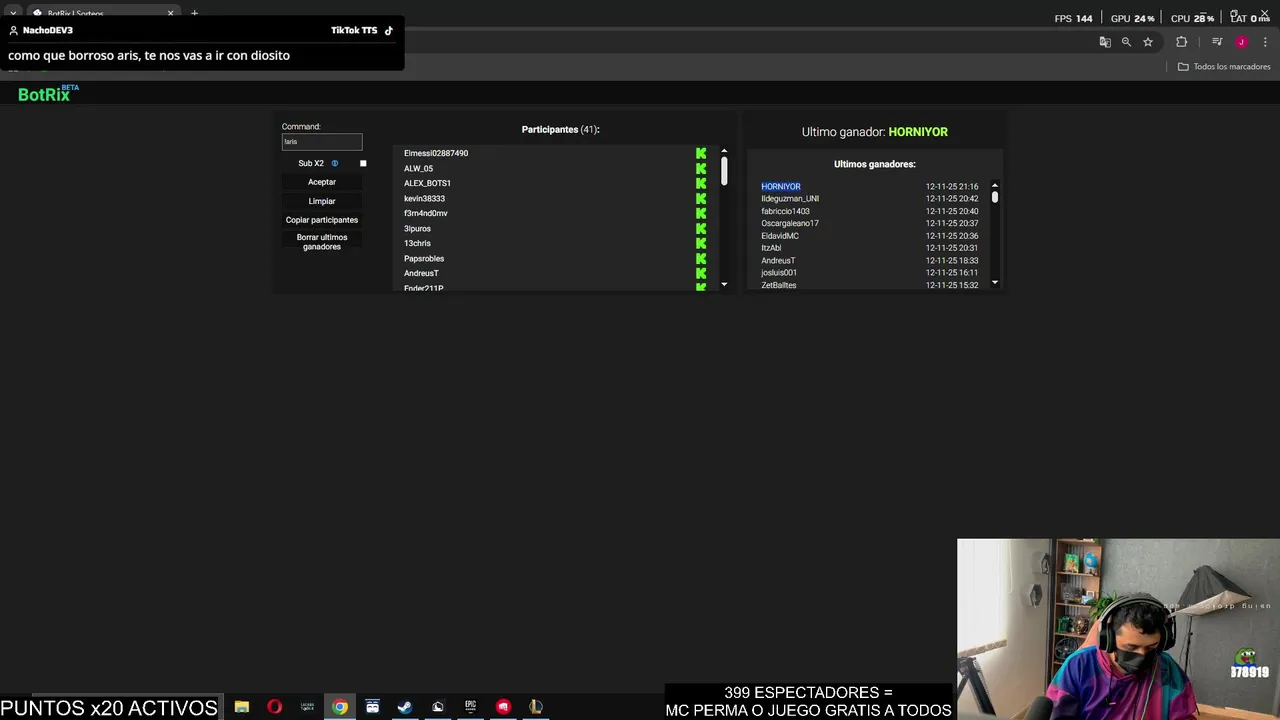Click winner fabriccio1403
Image resolution: width=1280 pixels, height=720 pixels.
pos(785,211)
